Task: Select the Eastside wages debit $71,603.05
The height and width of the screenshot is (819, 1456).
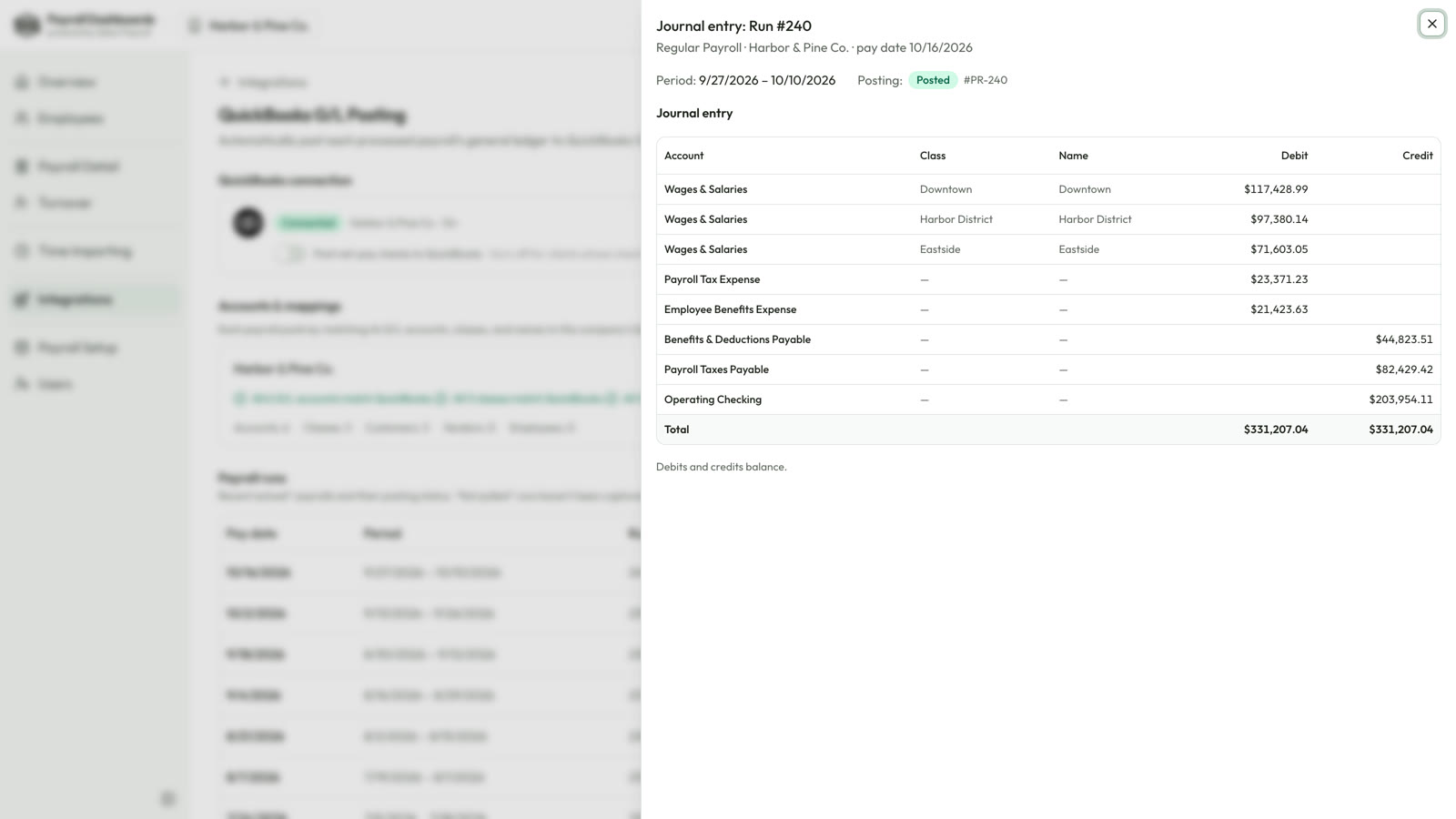Action: click(x=1279, y=249)
